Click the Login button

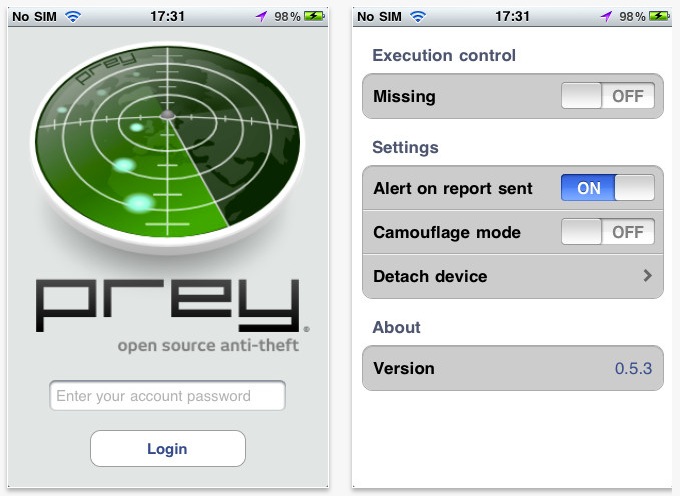tap(168, 448)
